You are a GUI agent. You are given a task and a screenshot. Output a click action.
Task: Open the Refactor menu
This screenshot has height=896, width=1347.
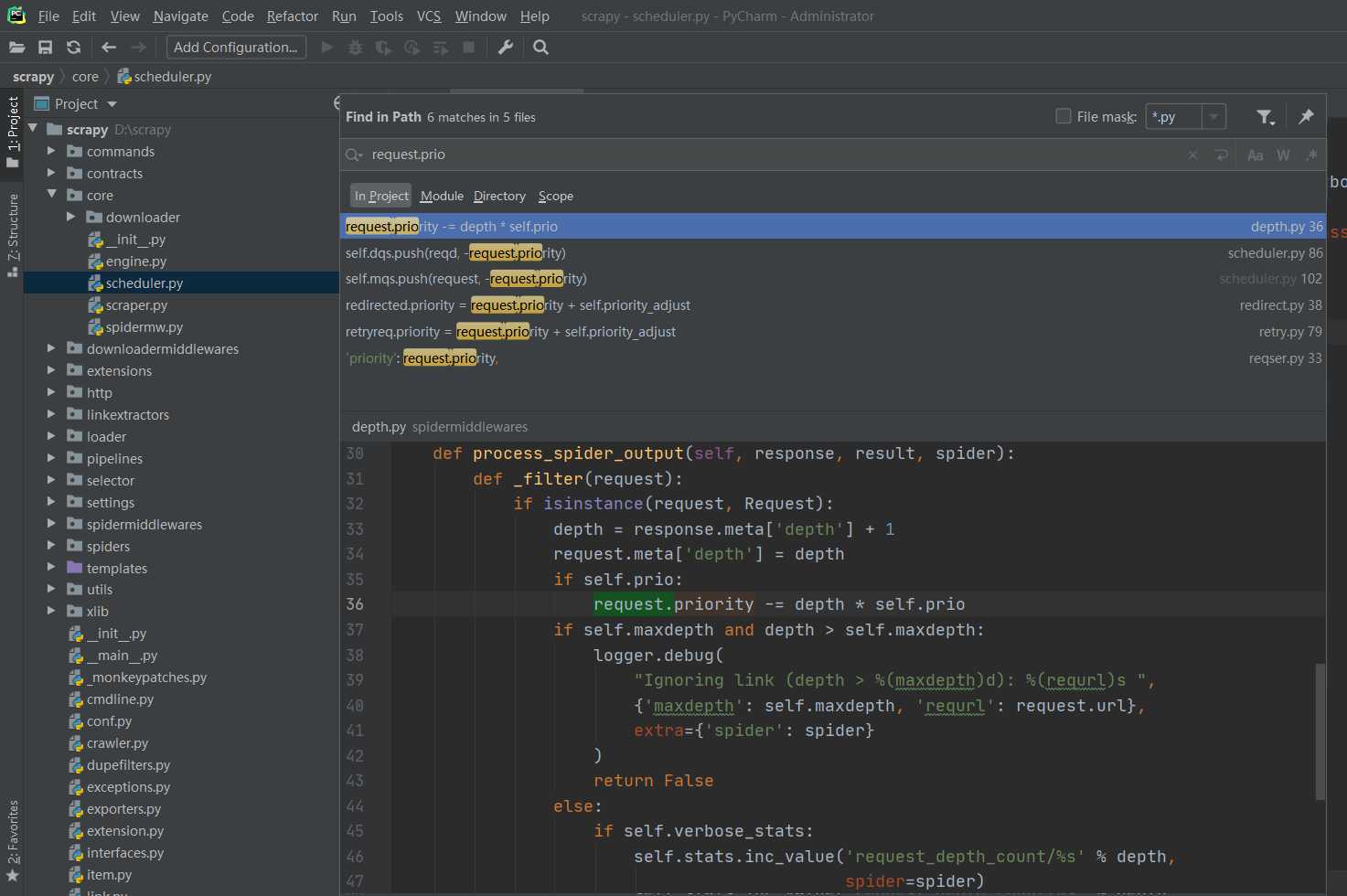(293, 16)
